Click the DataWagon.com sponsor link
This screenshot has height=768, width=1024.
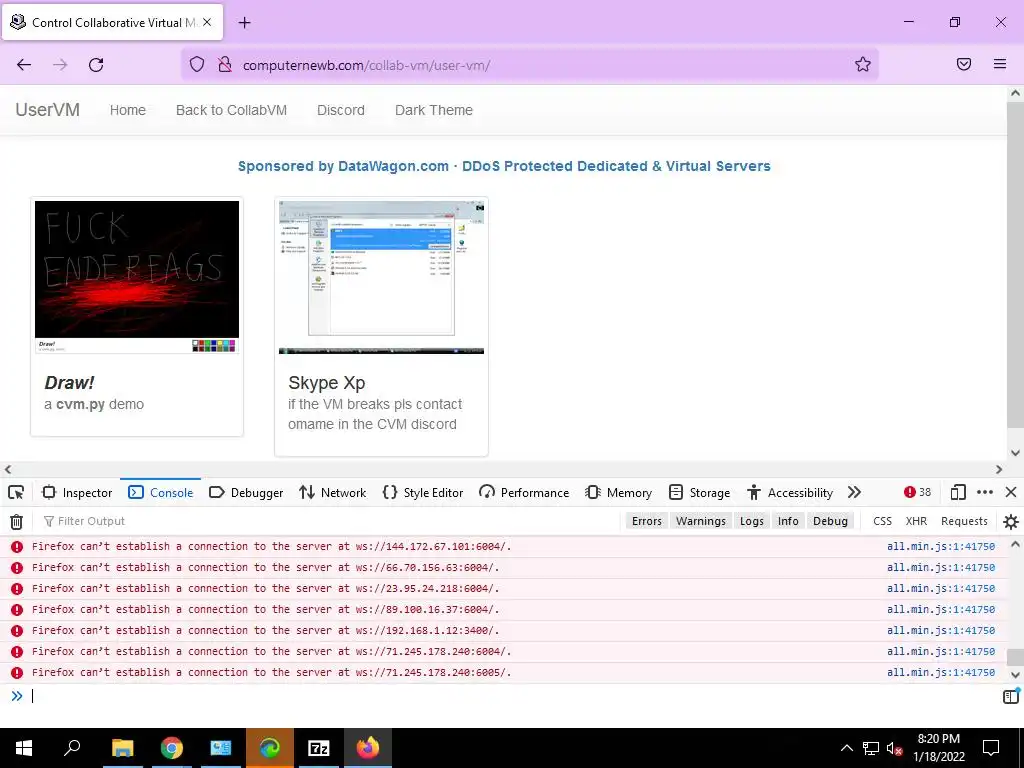[504, 166]
